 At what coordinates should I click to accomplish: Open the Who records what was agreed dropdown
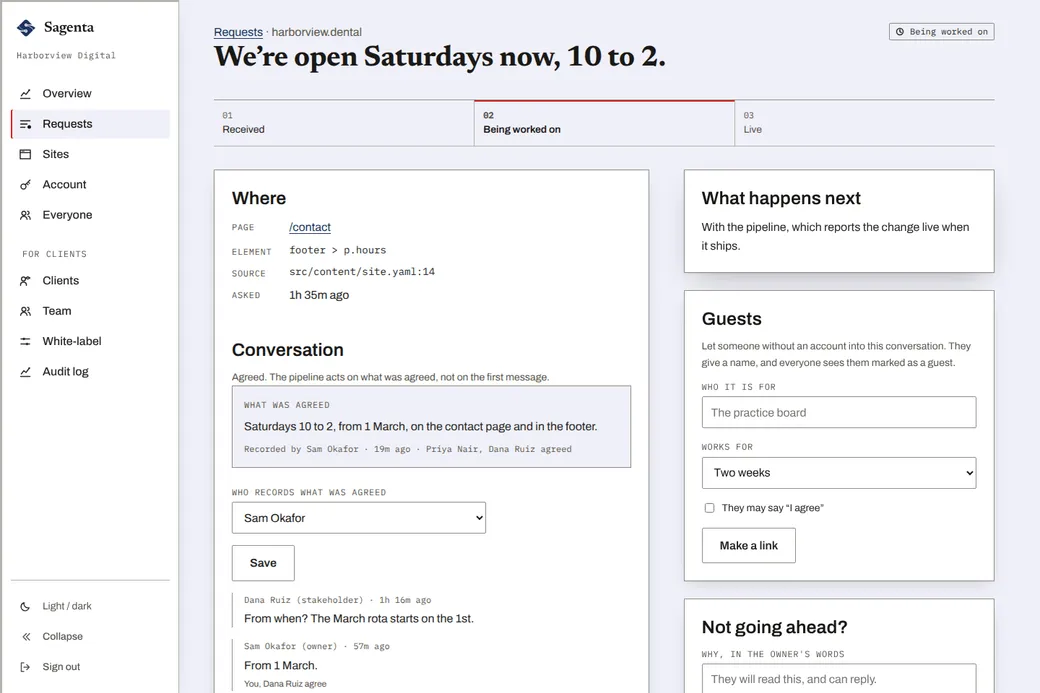359,518
